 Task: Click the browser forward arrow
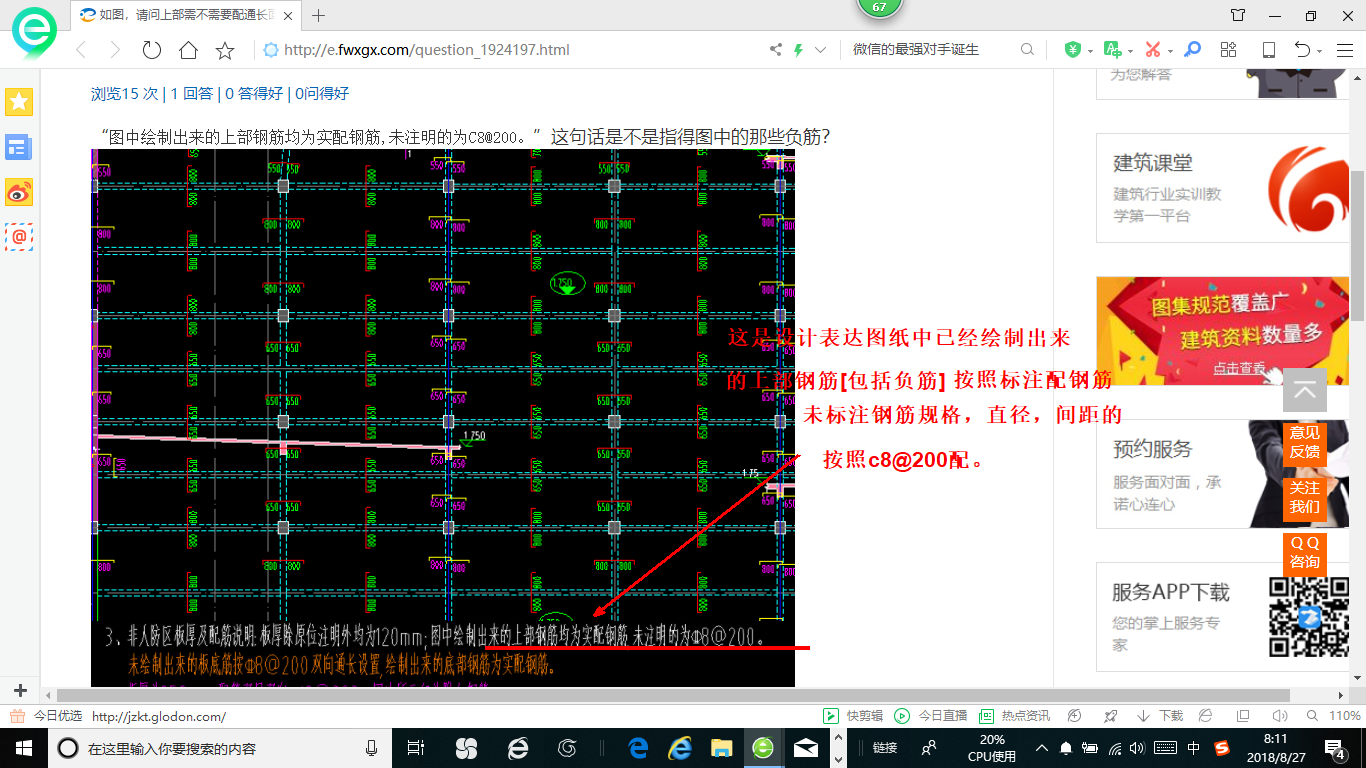115,50
